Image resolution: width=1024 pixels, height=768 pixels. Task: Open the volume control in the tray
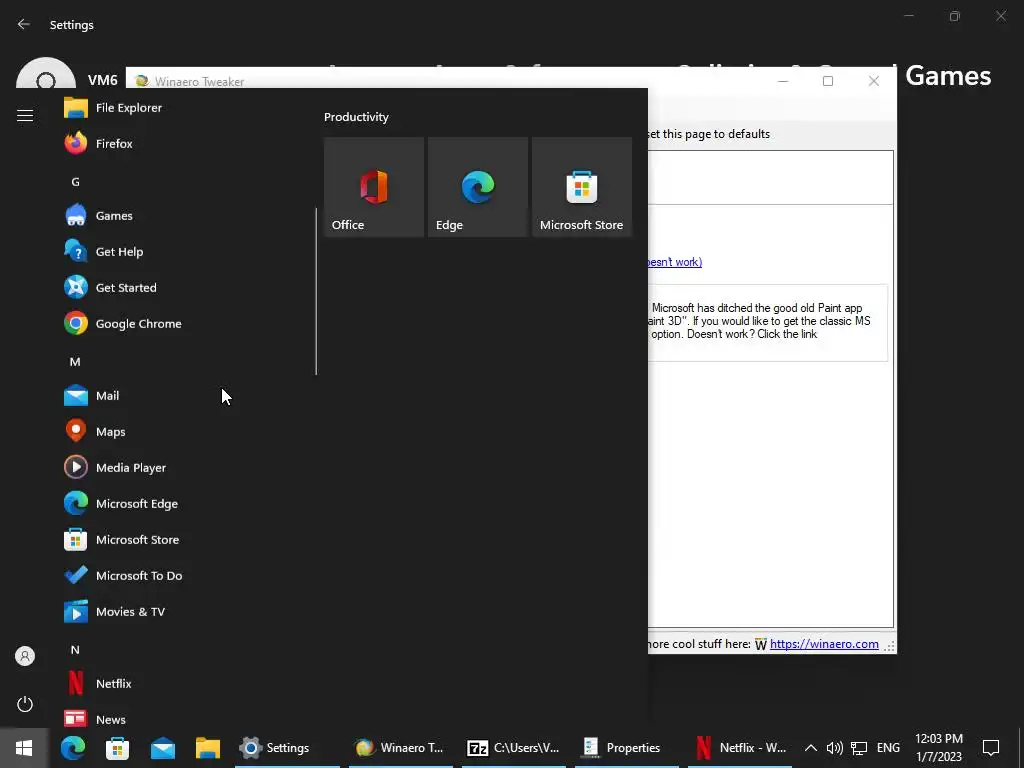834,748
